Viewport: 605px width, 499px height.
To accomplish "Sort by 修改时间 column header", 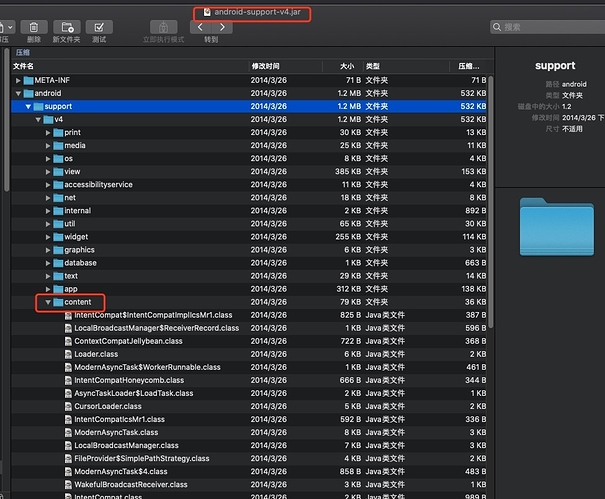I will point(265,66).
